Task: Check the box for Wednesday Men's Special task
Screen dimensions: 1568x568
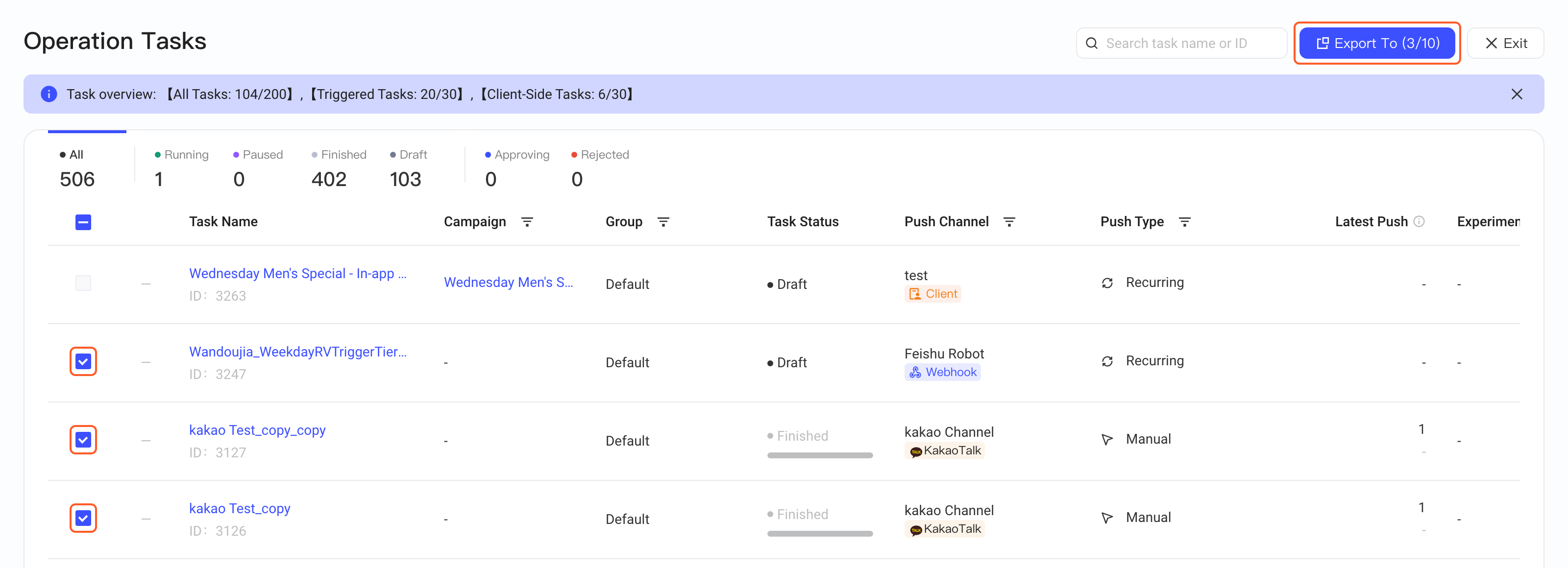Action: [x=83, y=283]
